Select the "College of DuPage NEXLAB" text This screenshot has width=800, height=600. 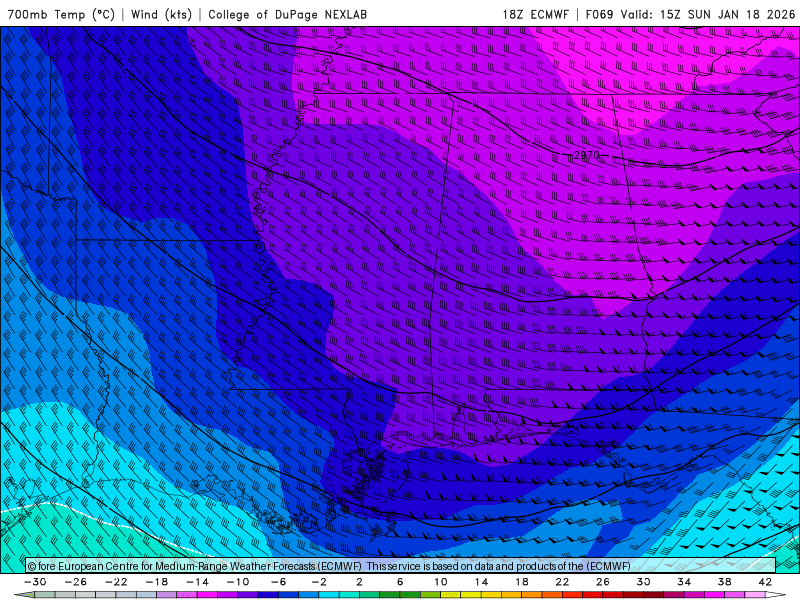(x=287, y=14)
